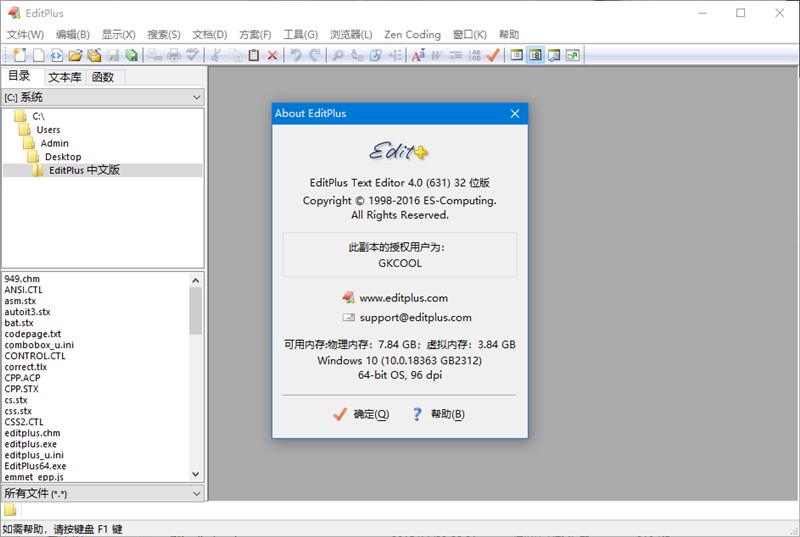The height and width of the screenshot is (537, 800).
Task: Toggle the highlighted cliptext window icon
Action: (535, 55)
